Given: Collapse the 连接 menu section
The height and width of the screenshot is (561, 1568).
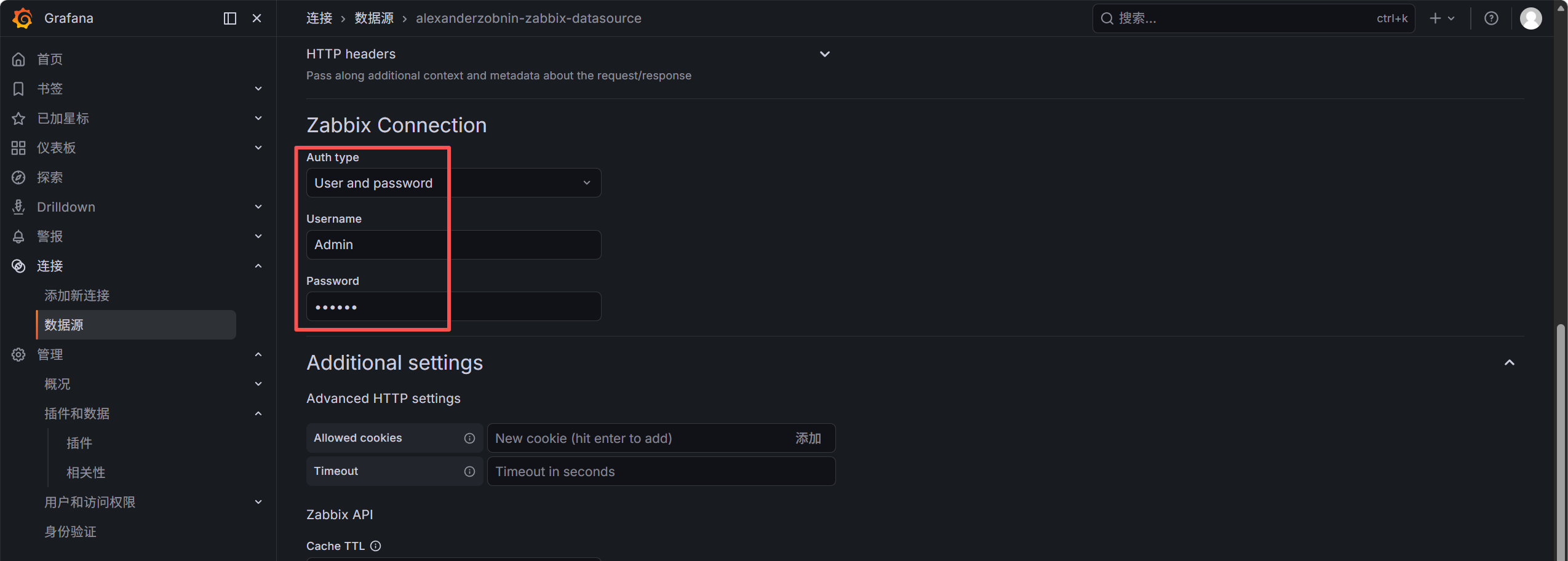Looking at the screenshot, I should click(258, 266).
